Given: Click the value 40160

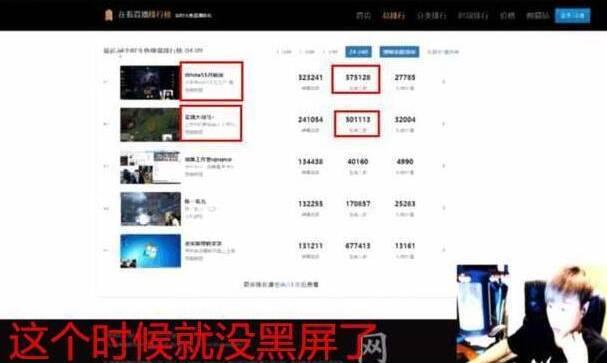Looking at the screenshot, I should coord(358,161).
